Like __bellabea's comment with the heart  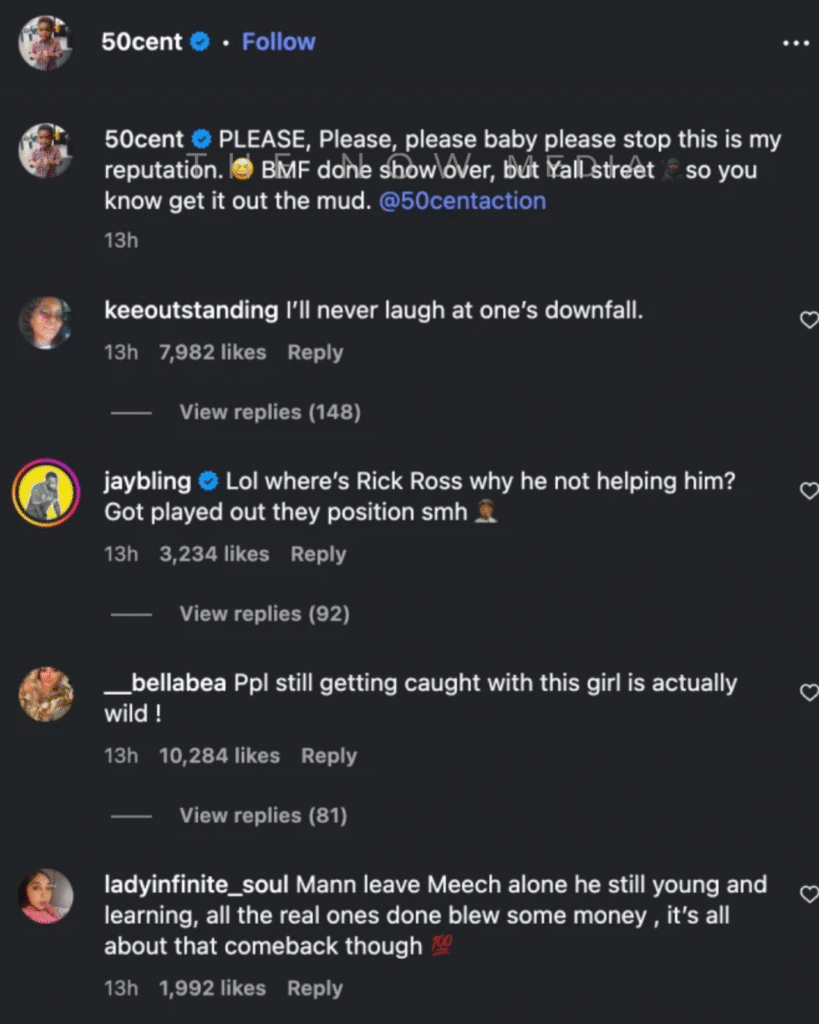(809, 692)
